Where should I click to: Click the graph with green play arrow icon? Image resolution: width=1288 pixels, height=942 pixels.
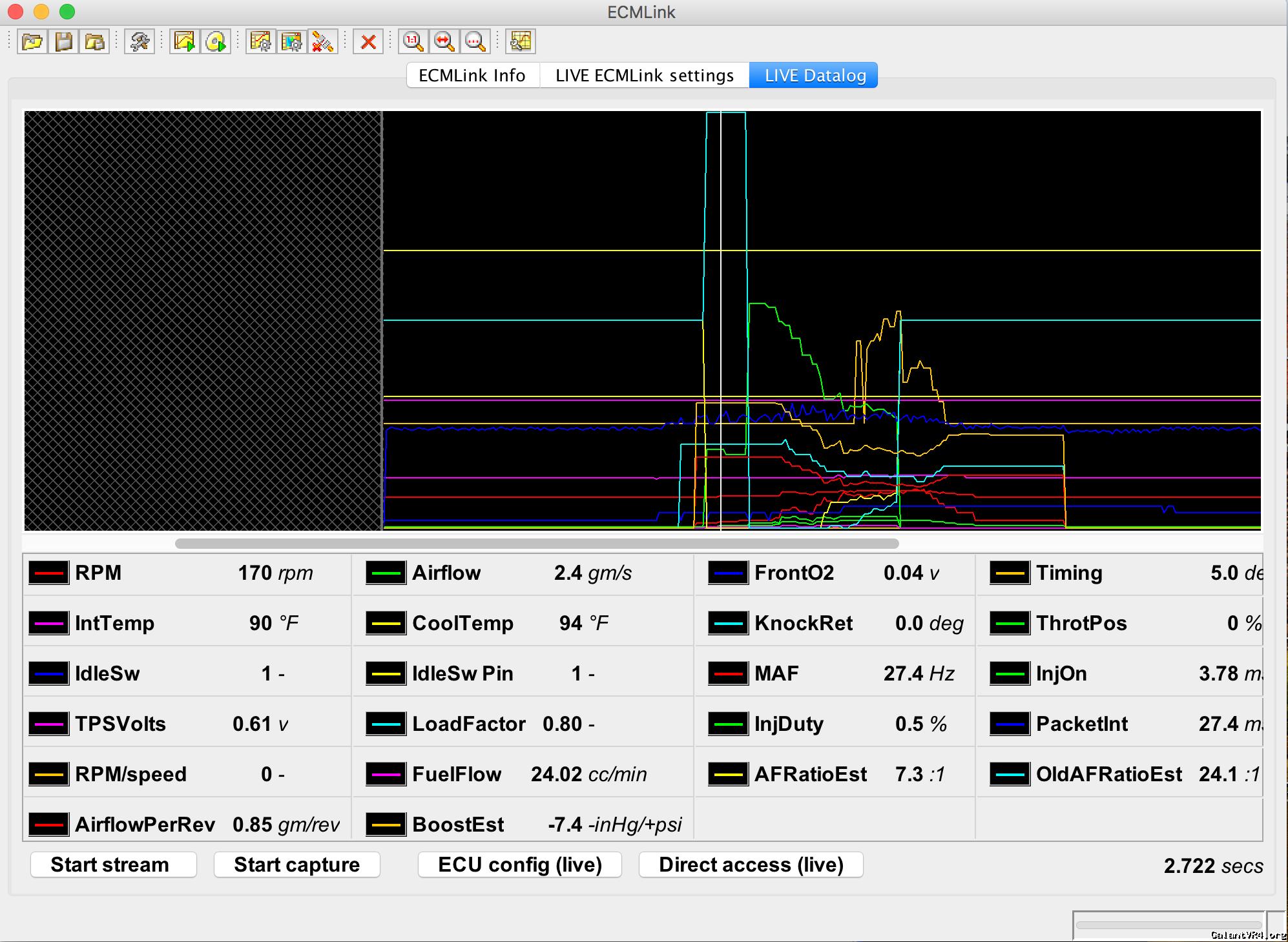coord(185,42)
